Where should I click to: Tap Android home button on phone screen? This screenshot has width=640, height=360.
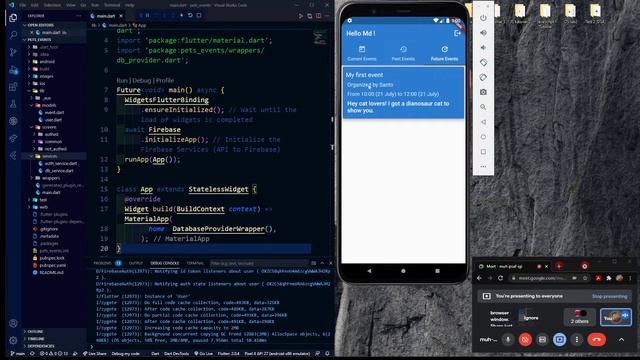403,271
